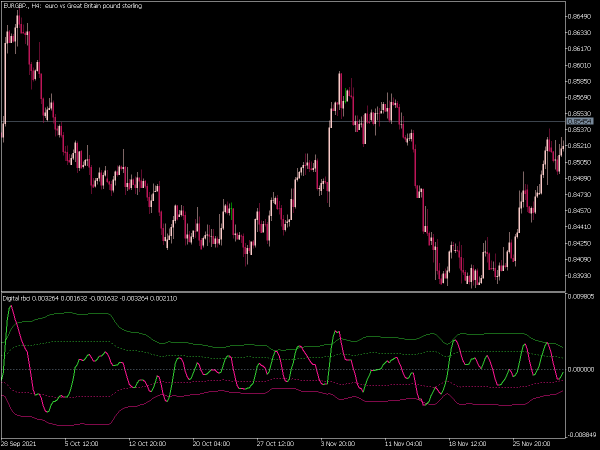Click the '11 Nov 04:00' time label
The height and width of the screenshot is (450, 600).
click(x=403, y=444)
